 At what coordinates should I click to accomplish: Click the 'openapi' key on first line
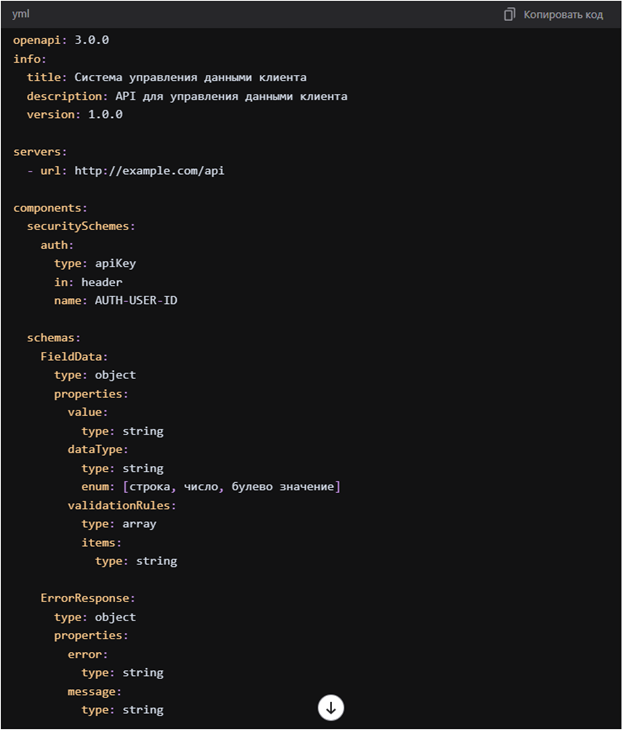[37, 41]
